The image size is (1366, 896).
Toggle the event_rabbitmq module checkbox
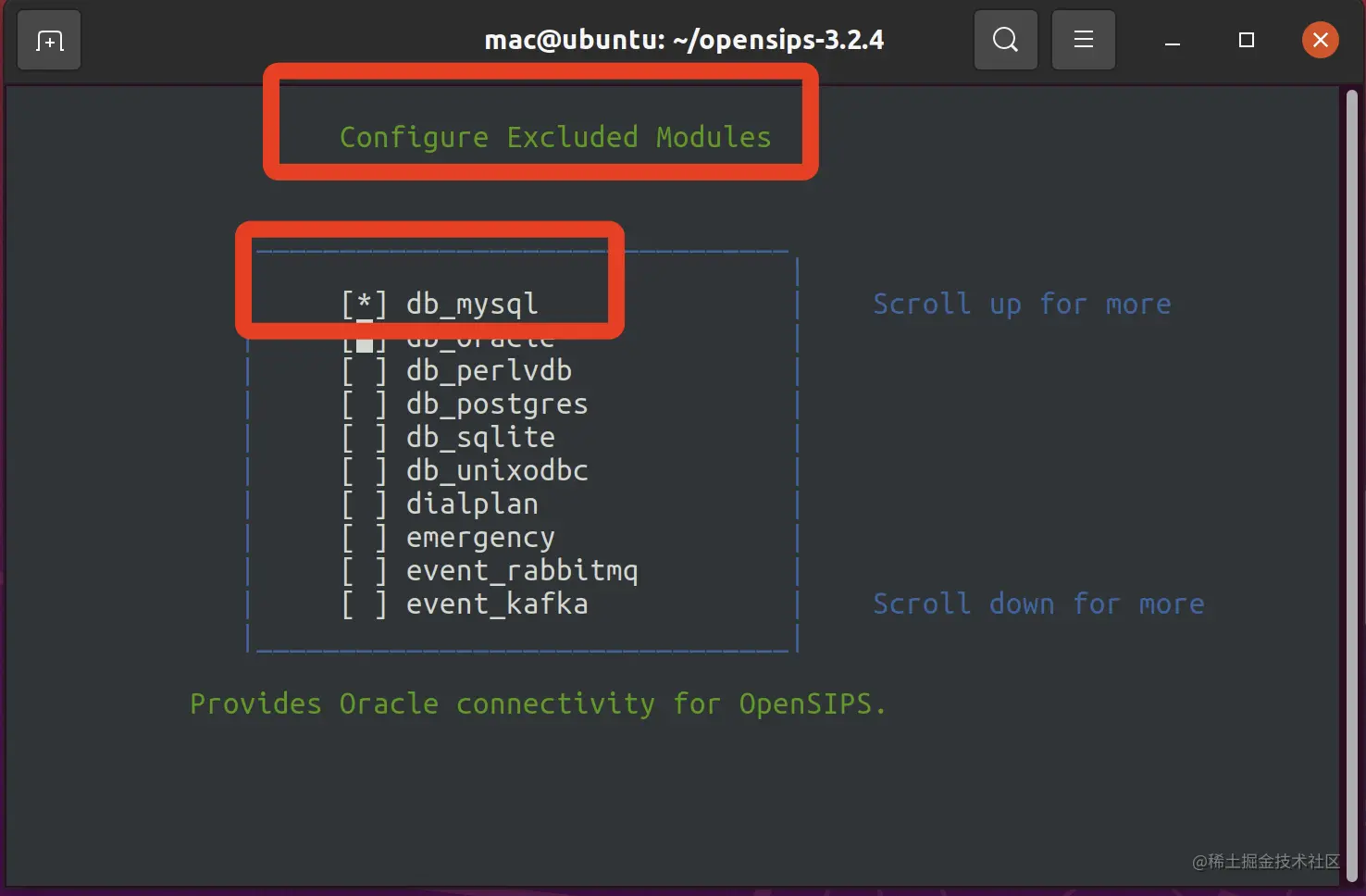pyautogui.click(x=365, y=571)
